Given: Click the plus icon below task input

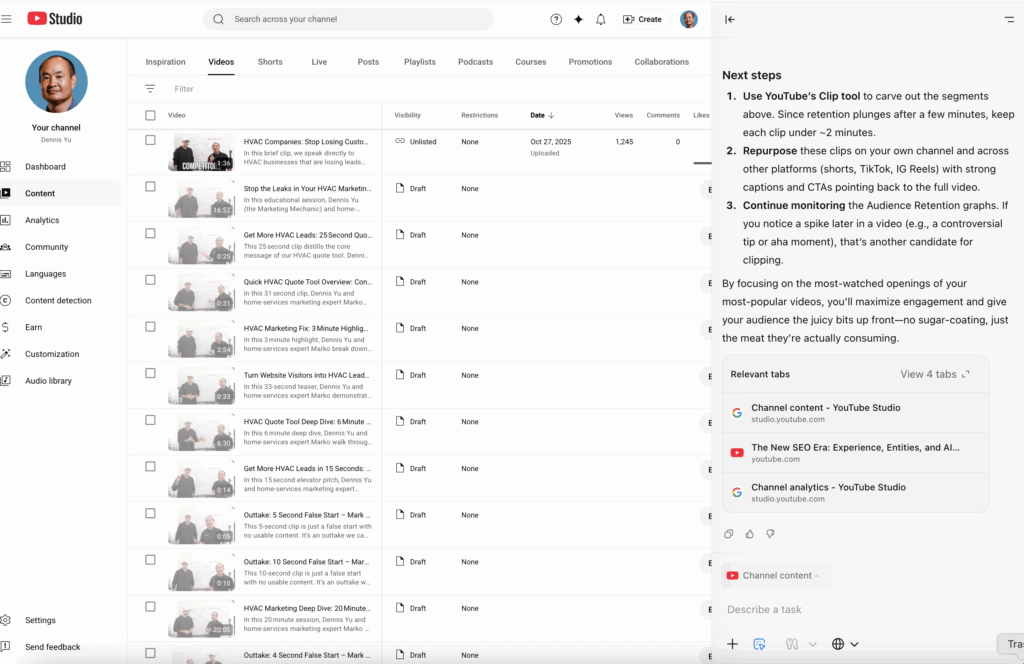Looking at the screenshot, I should tap(732, 644).
